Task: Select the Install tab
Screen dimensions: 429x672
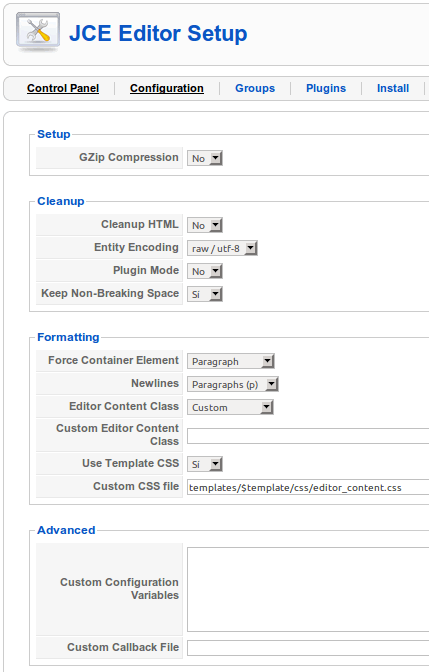Action: [393, 88]
